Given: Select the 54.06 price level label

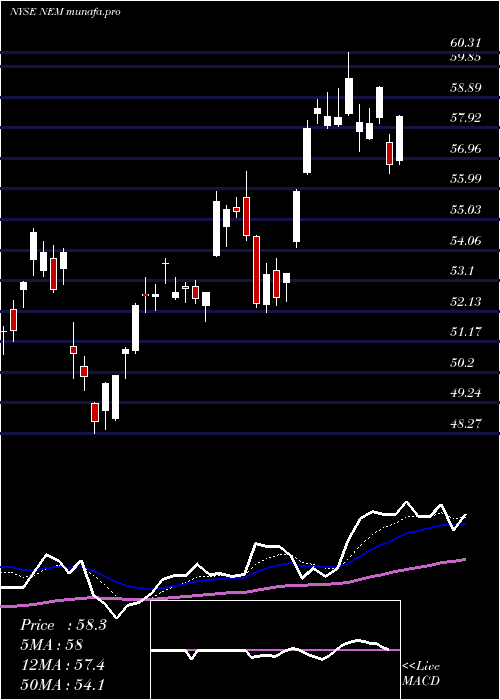Looking at the screenshot, I should [466, 241].
